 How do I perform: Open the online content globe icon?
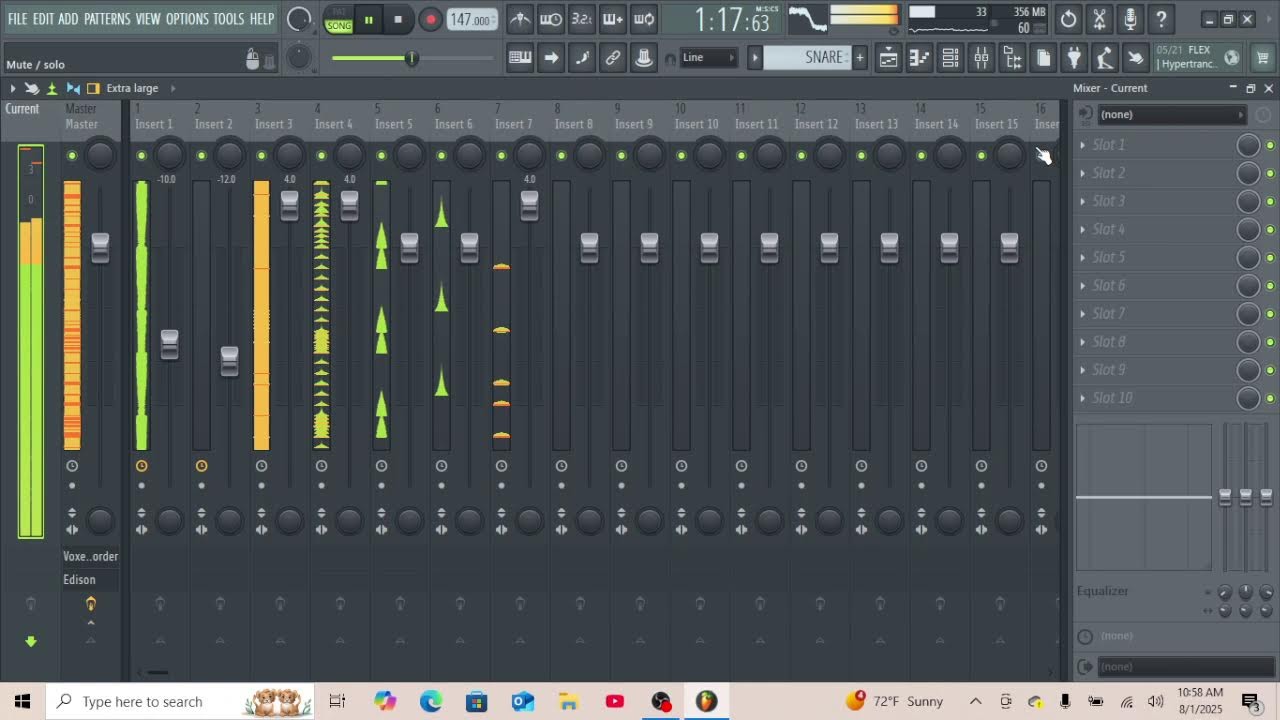(x=1232, y=58)
